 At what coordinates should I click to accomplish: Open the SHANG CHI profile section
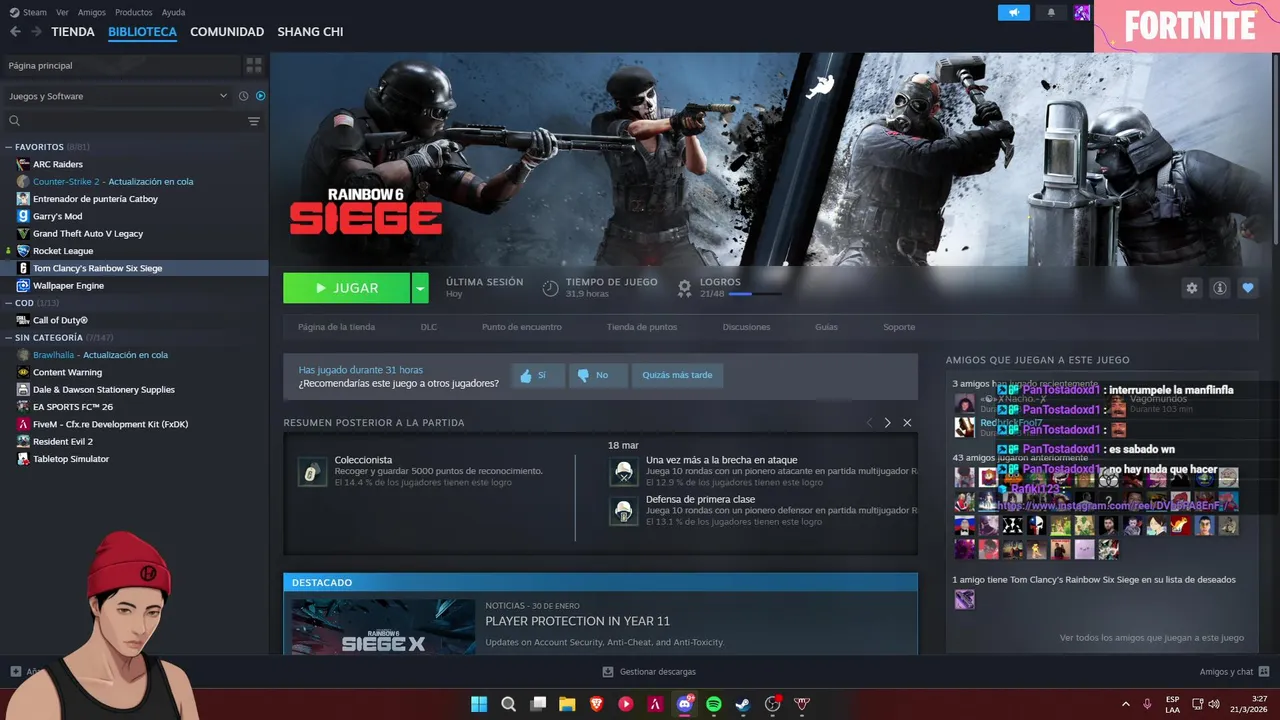310,32
